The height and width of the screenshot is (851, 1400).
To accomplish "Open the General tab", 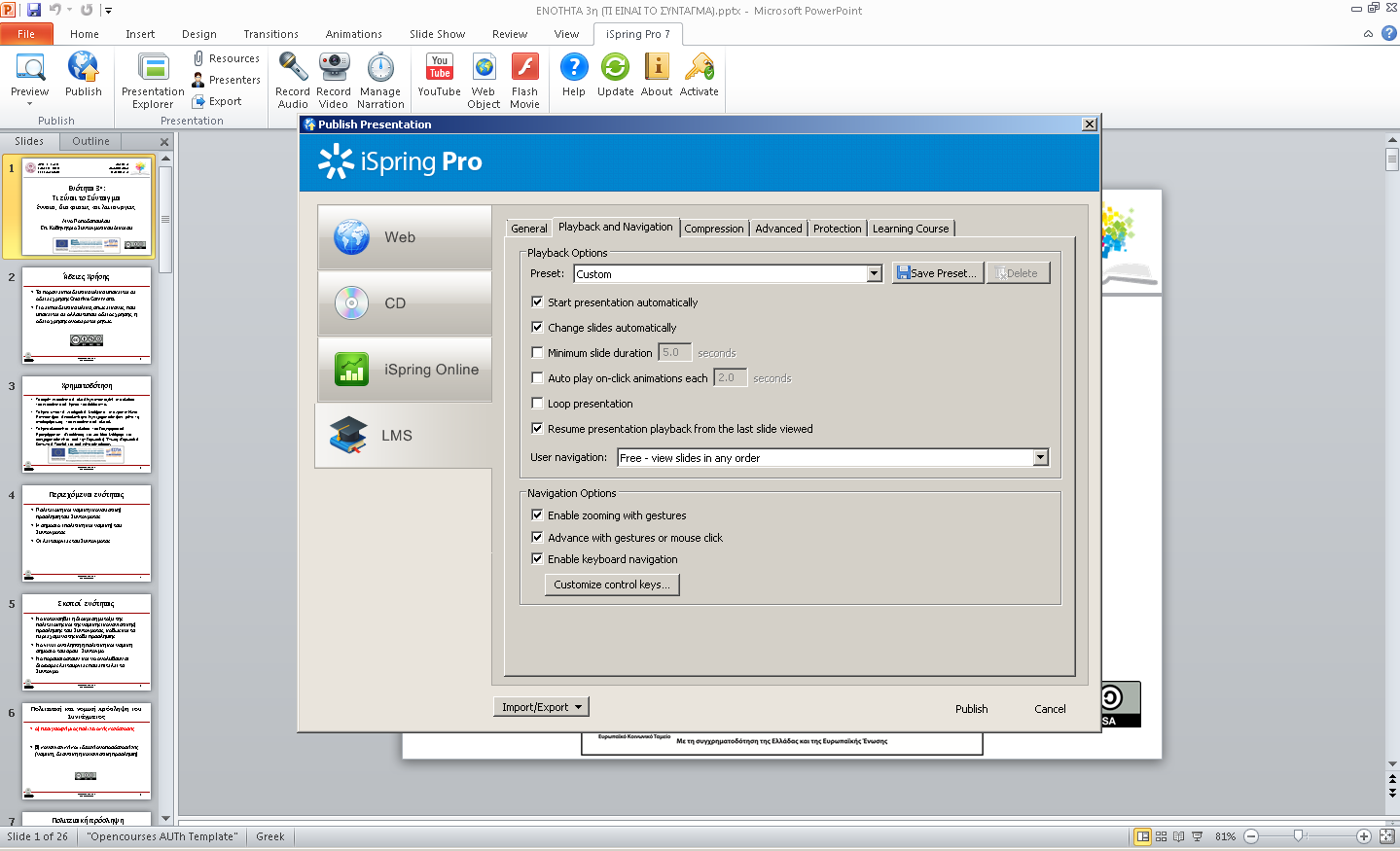I will pos(529,229).
